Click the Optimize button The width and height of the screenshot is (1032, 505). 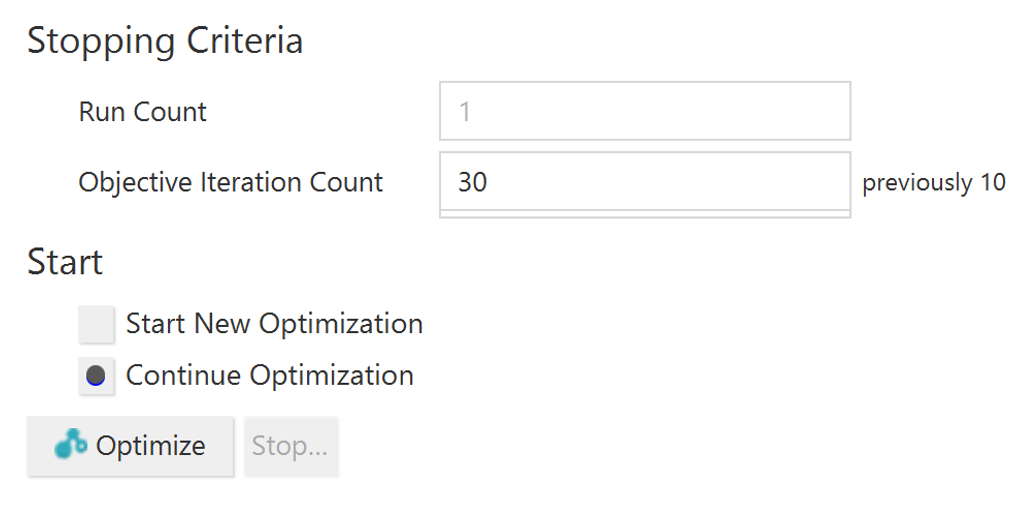[x=130, y=446]
